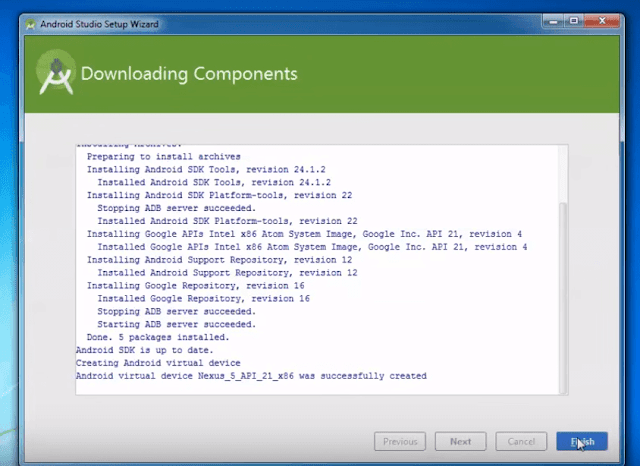This screenshot has width=640, height=466.
Task: Click the Finish button
Action: pyautogui.click(x=582, y=441)
